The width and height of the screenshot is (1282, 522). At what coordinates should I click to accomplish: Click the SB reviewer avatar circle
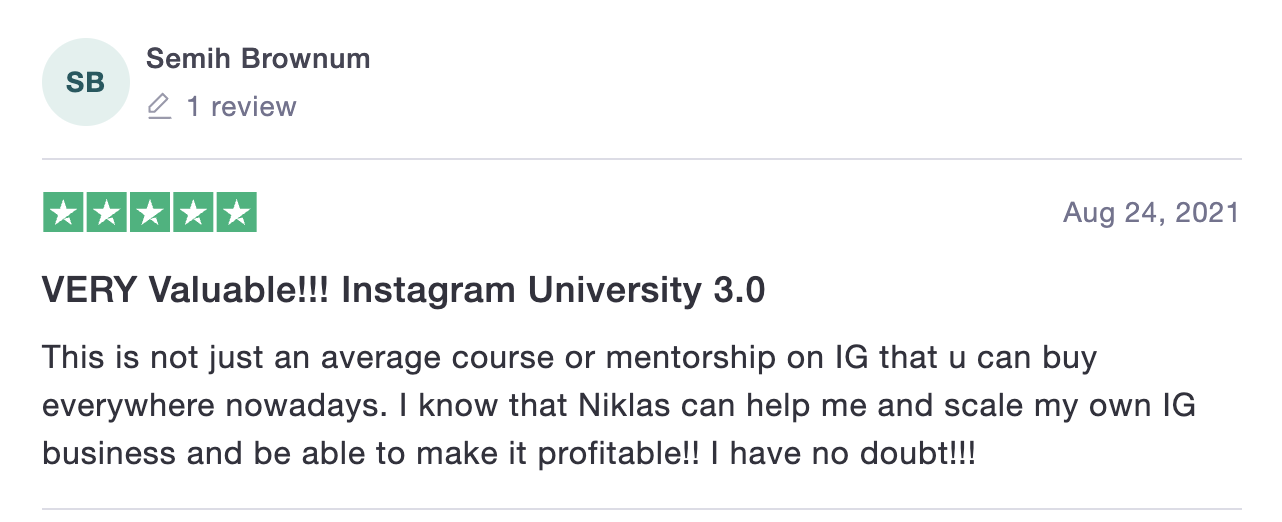85,82
